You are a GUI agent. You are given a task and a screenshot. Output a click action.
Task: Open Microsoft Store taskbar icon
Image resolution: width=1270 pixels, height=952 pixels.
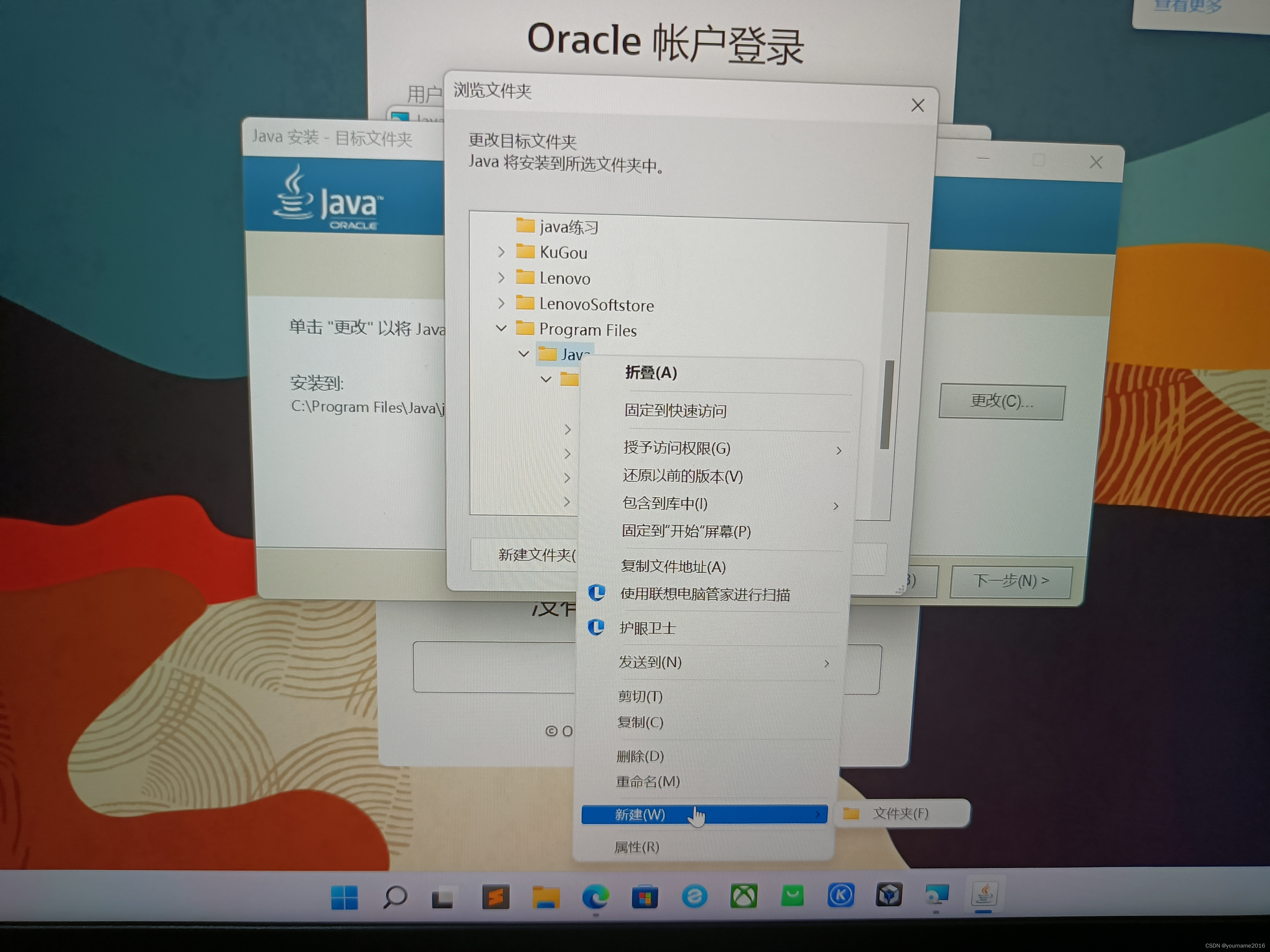[645, 896]
